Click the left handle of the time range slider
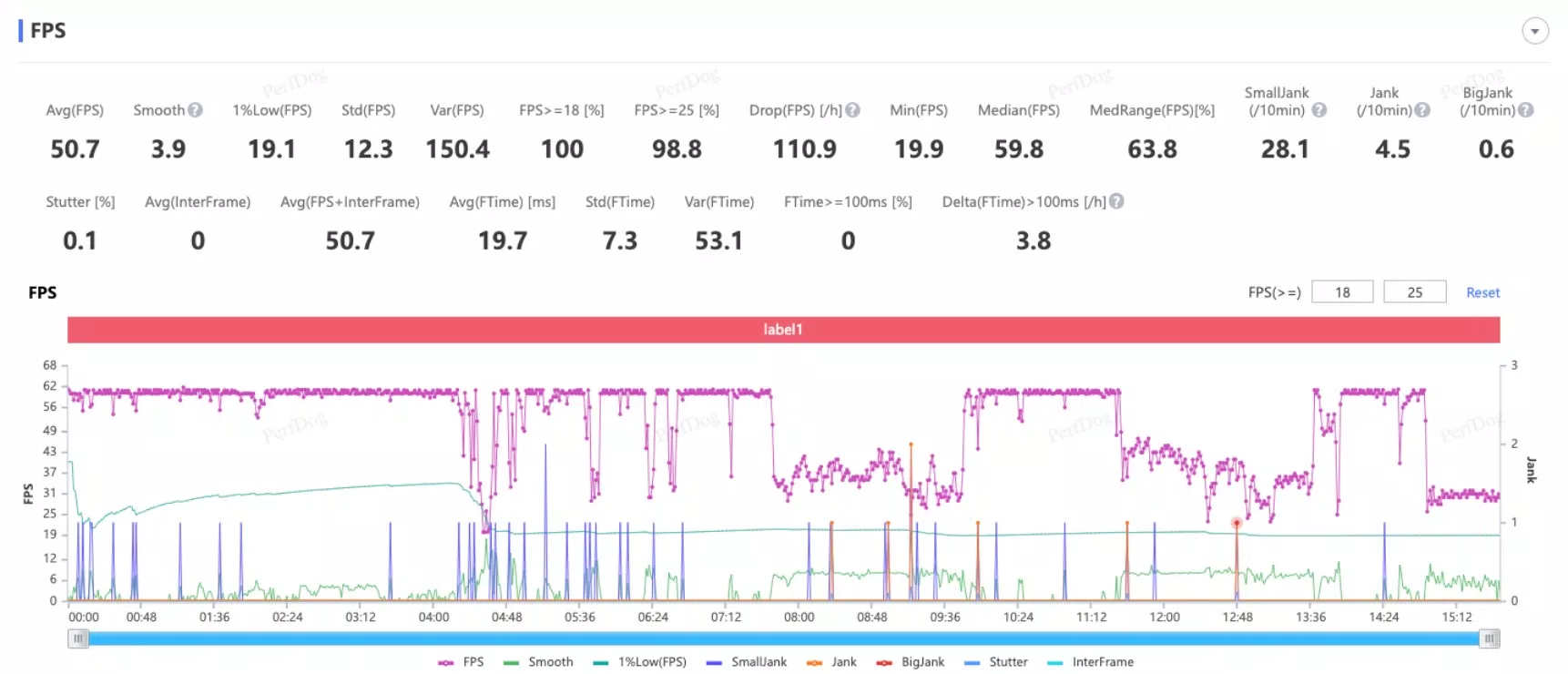This screenshot has width=1568, height=674. pos(79,639)
